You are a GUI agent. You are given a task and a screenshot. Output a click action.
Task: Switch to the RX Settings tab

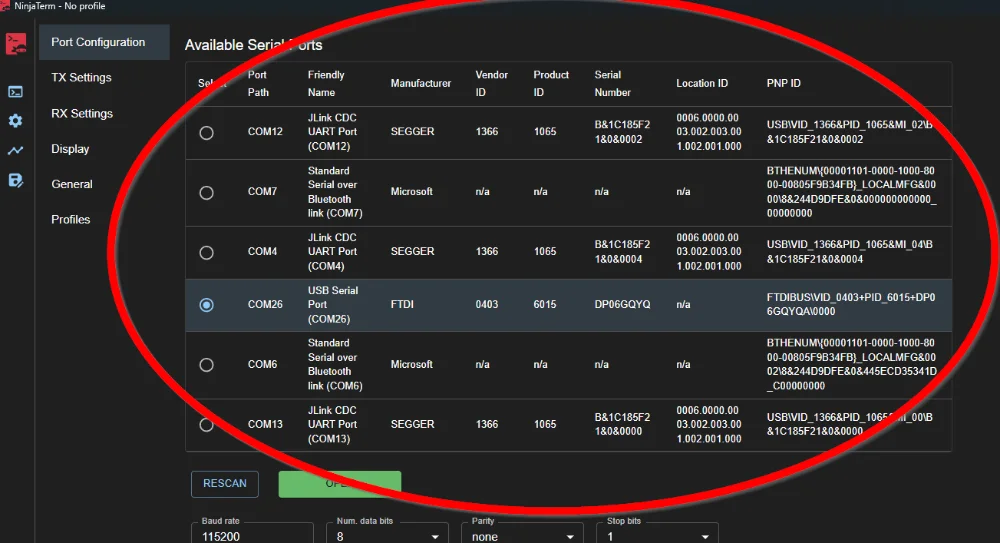click(82, 114)
